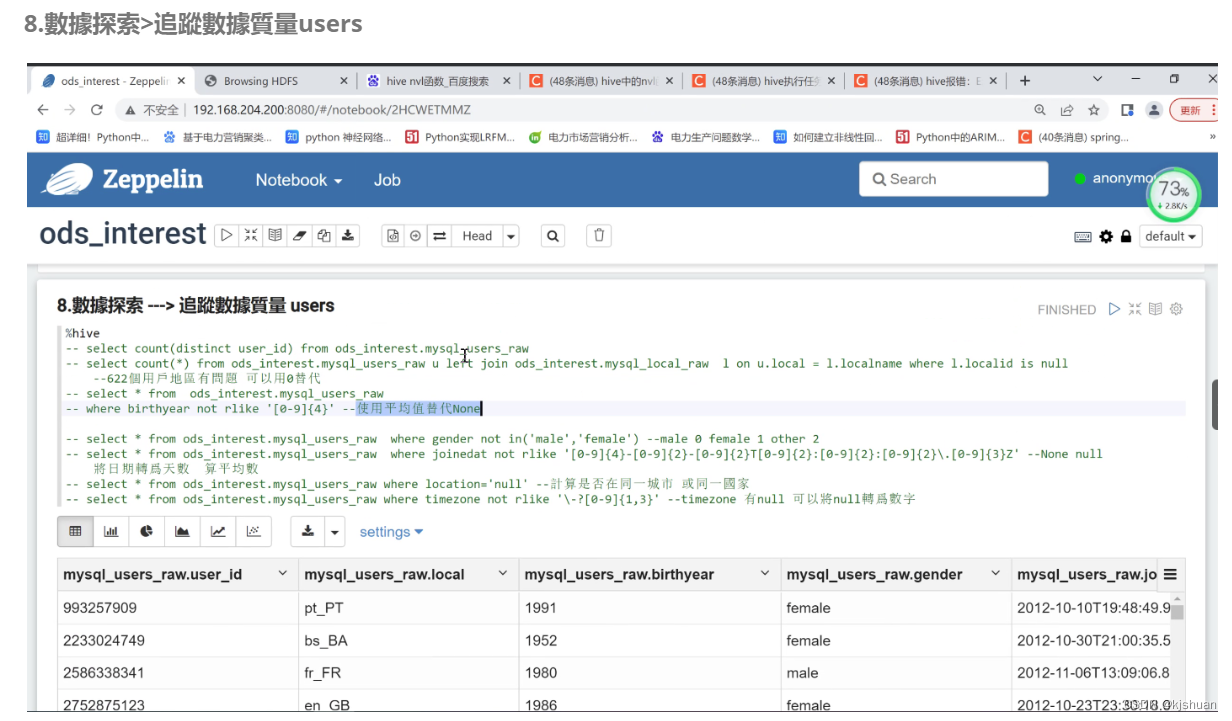Move the note to trash
This screenshot has height=721, width=1232.
point(599,236)
